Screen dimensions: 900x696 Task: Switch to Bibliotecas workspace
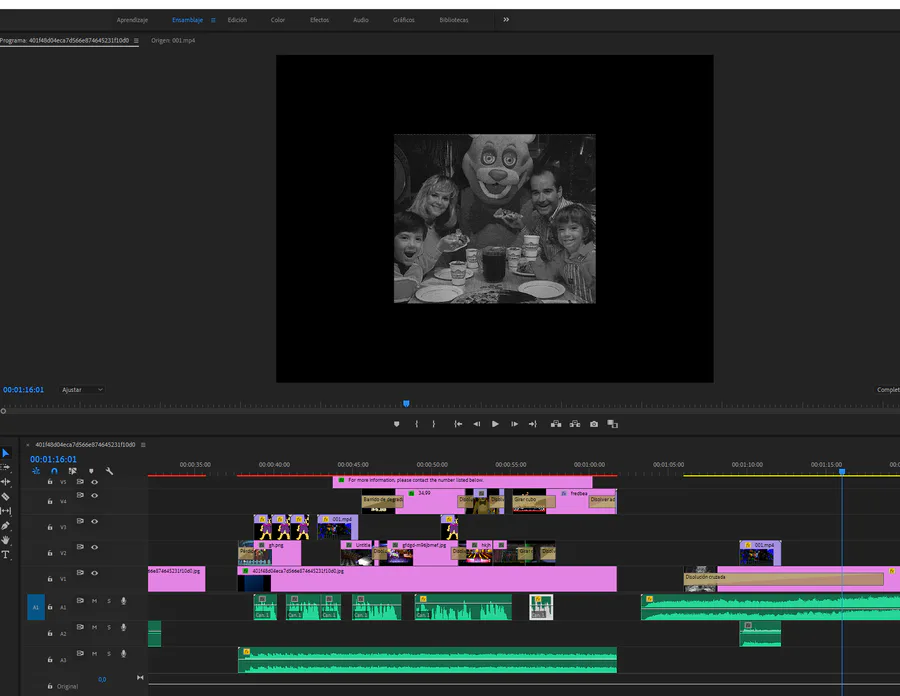[x=453, y=20]
